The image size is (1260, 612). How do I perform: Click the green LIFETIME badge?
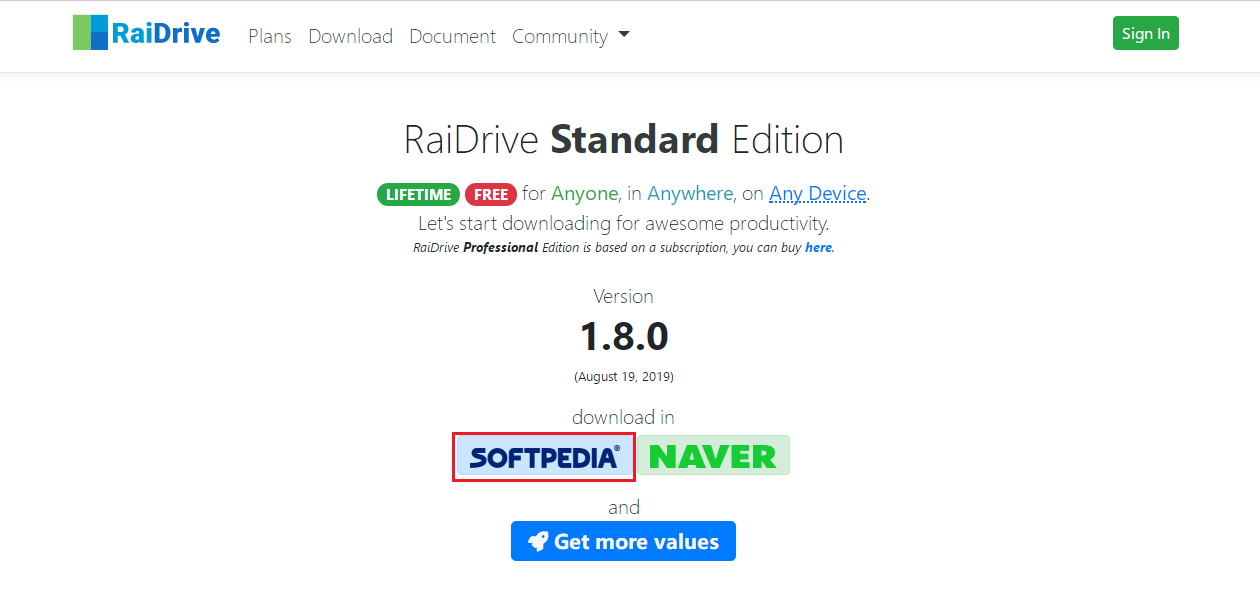[x=418, y=195]
